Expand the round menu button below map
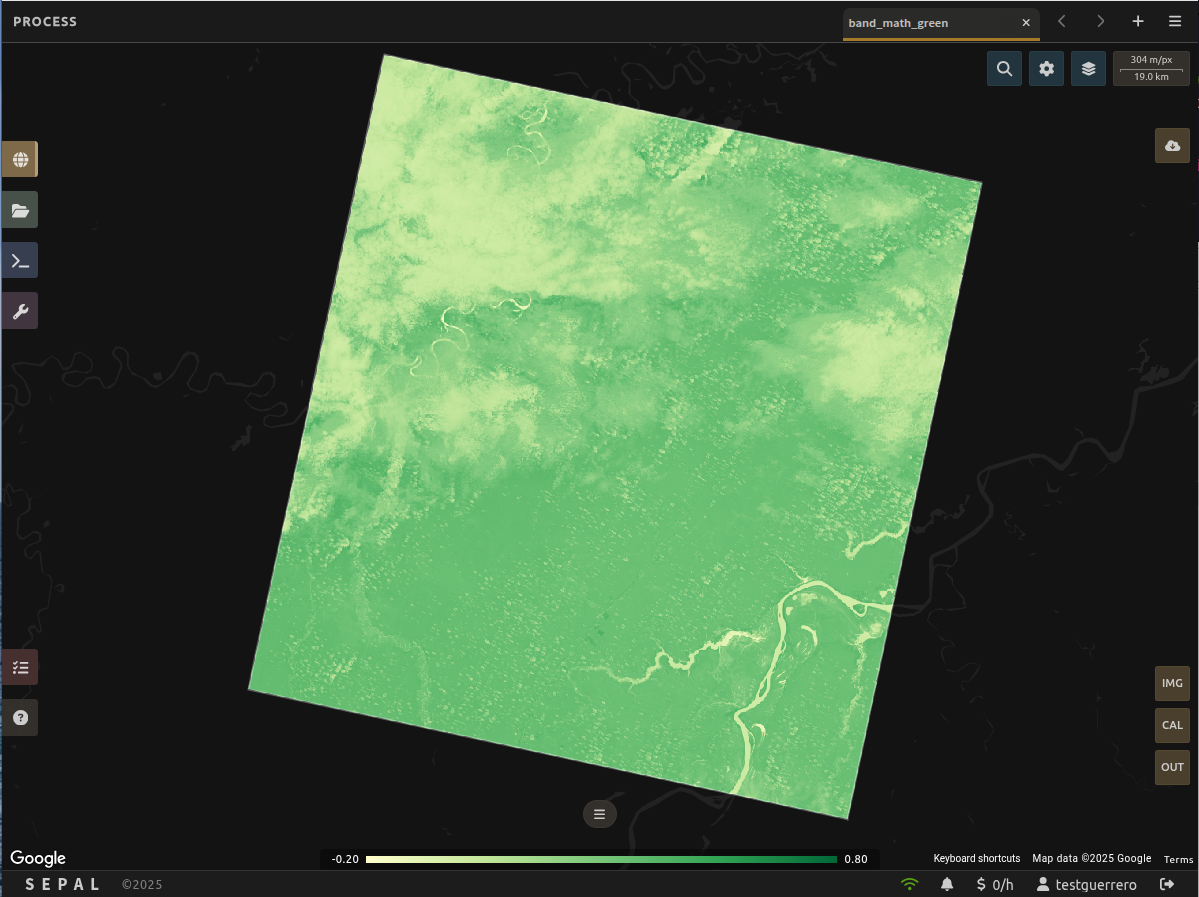Image resolution: width=1199 pixels, height=897 pixels. coord(600,814)
